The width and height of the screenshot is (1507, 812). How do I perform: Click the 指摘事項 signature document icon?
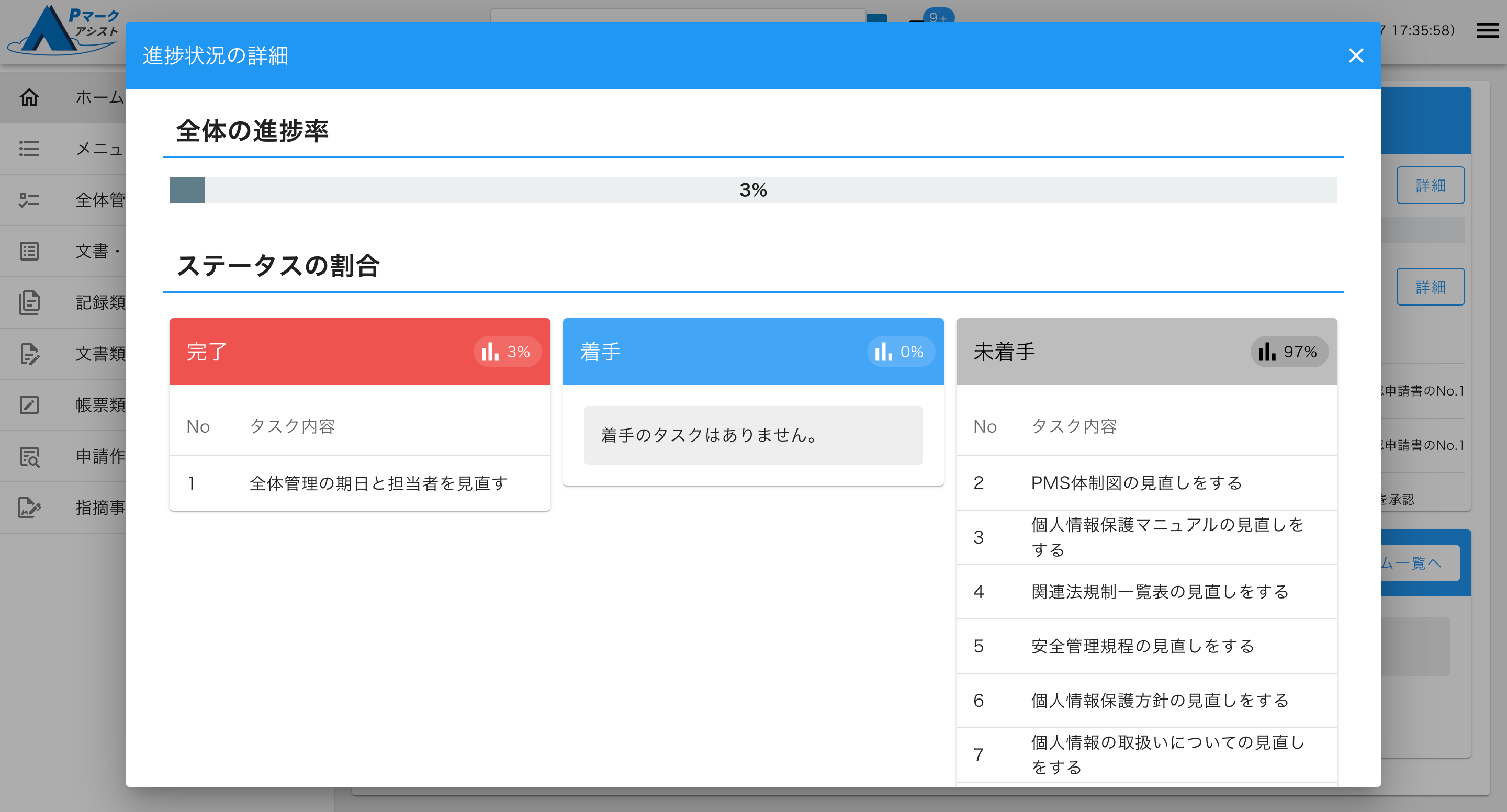pos(29,507)
